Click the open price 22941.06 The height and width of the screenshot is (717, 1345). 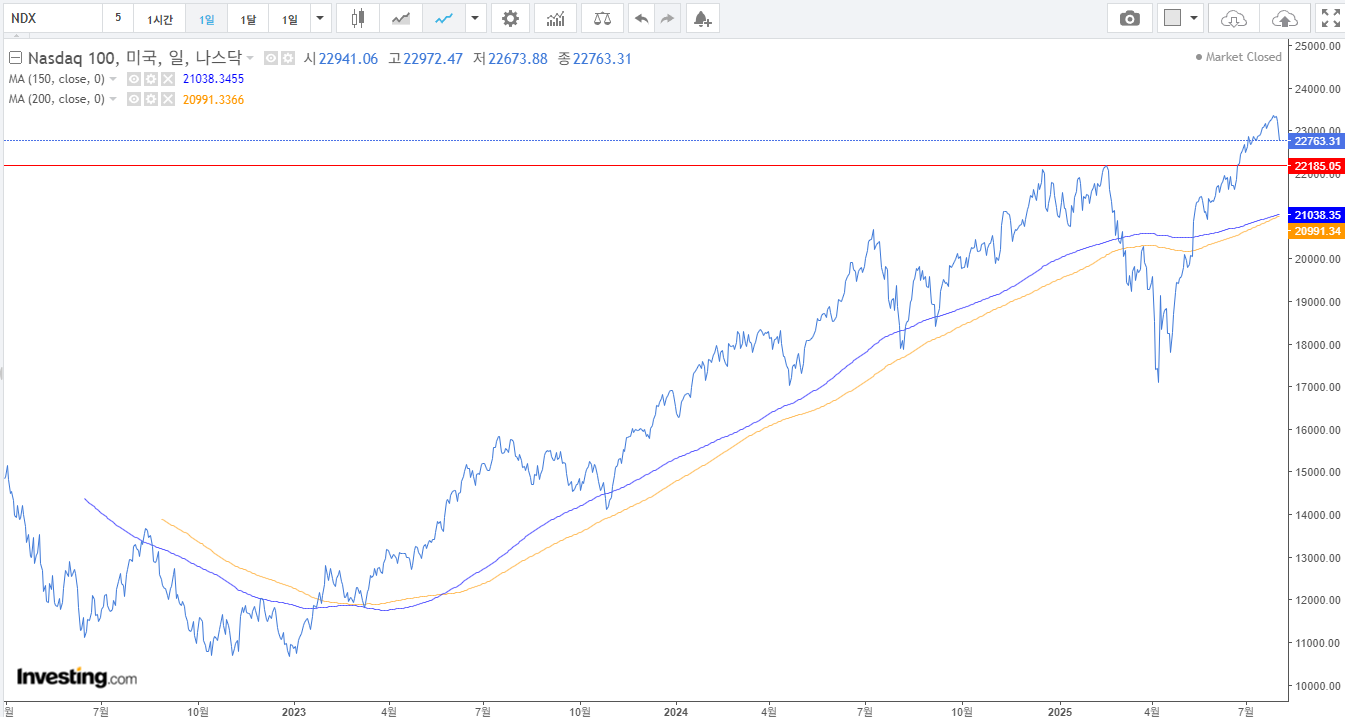[348, 59]
